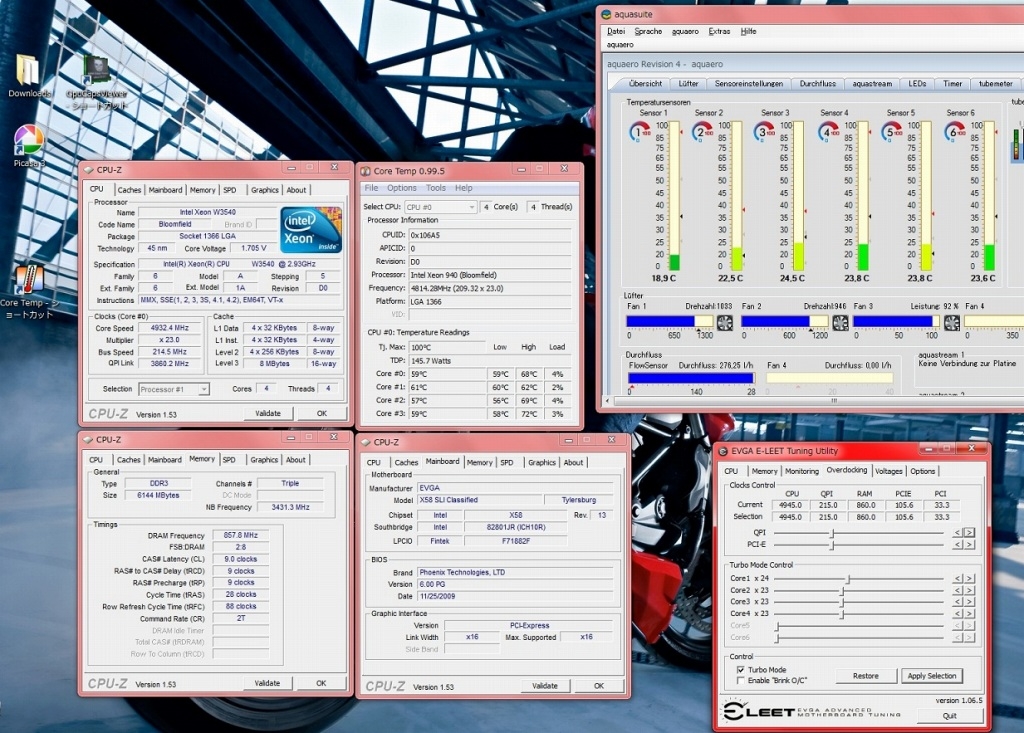Viewport: 1024px width, 733px height.
Task: Click the Quit button in E-LEET
Action: coord(950,716)
